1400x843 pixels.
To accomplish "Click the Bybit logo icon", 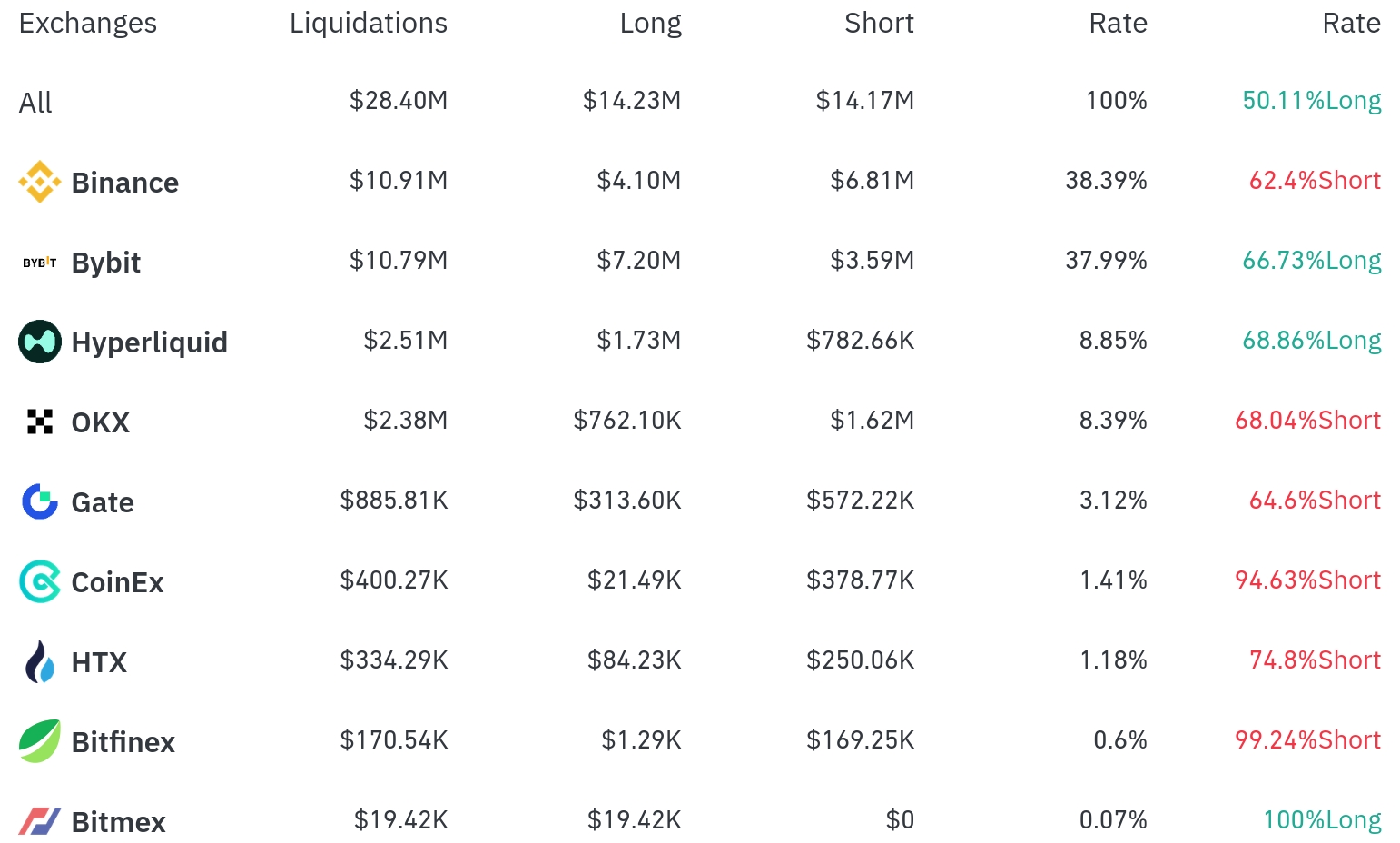I will pos(40,263).
